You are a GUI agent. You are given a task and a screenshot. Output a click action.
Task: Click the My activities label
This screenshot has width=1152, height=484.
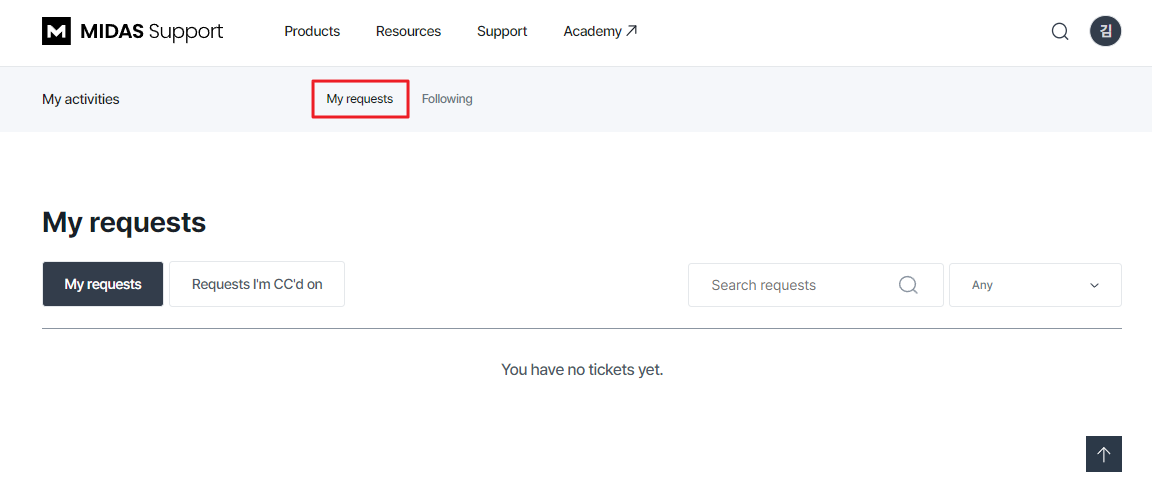81,99
